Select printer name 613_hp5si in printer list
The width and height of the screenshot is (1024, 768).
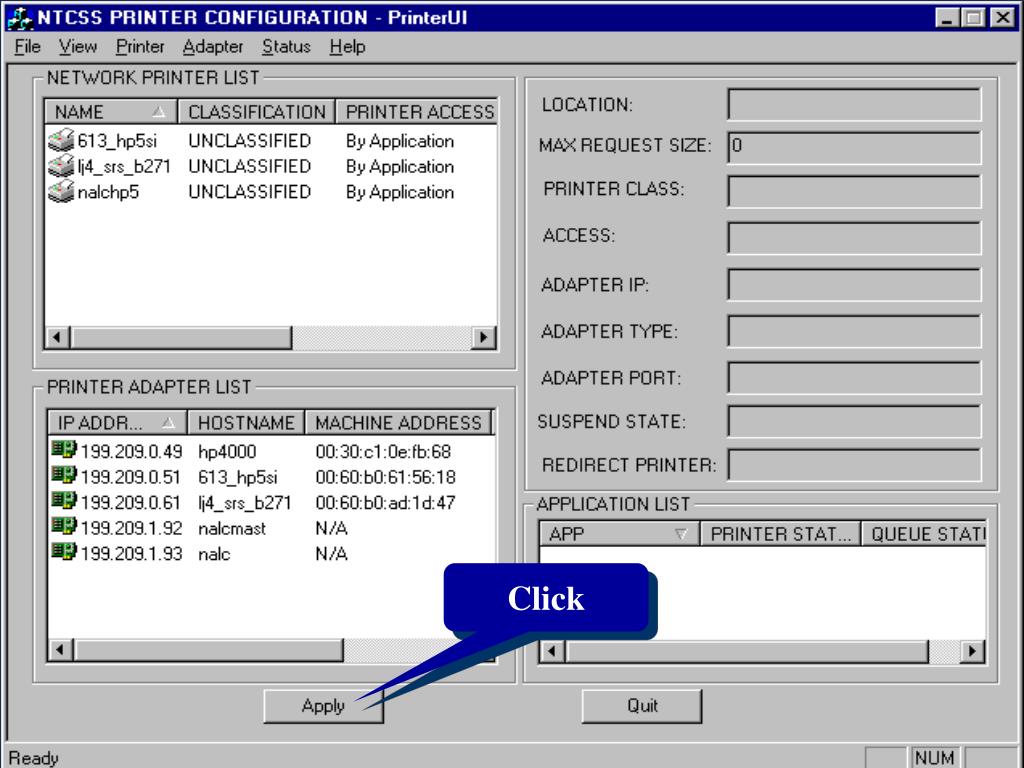tap(117, 141)
